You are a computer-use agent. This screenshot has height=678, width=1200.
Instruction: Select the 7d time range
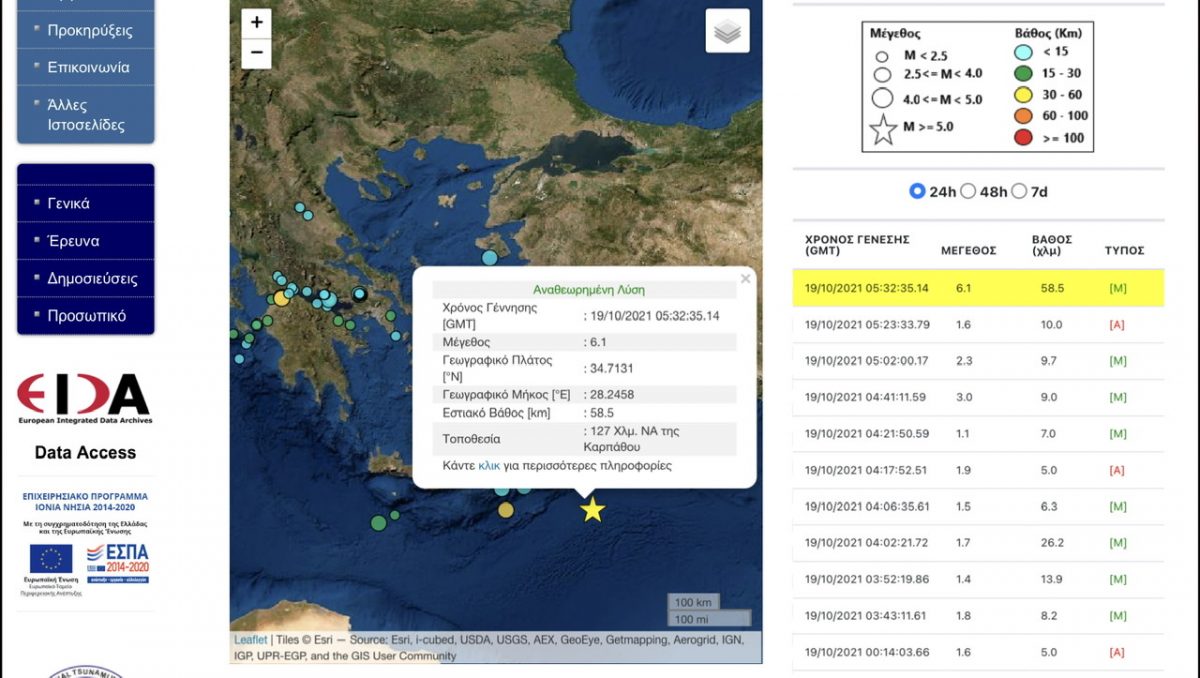(1019, 191)
